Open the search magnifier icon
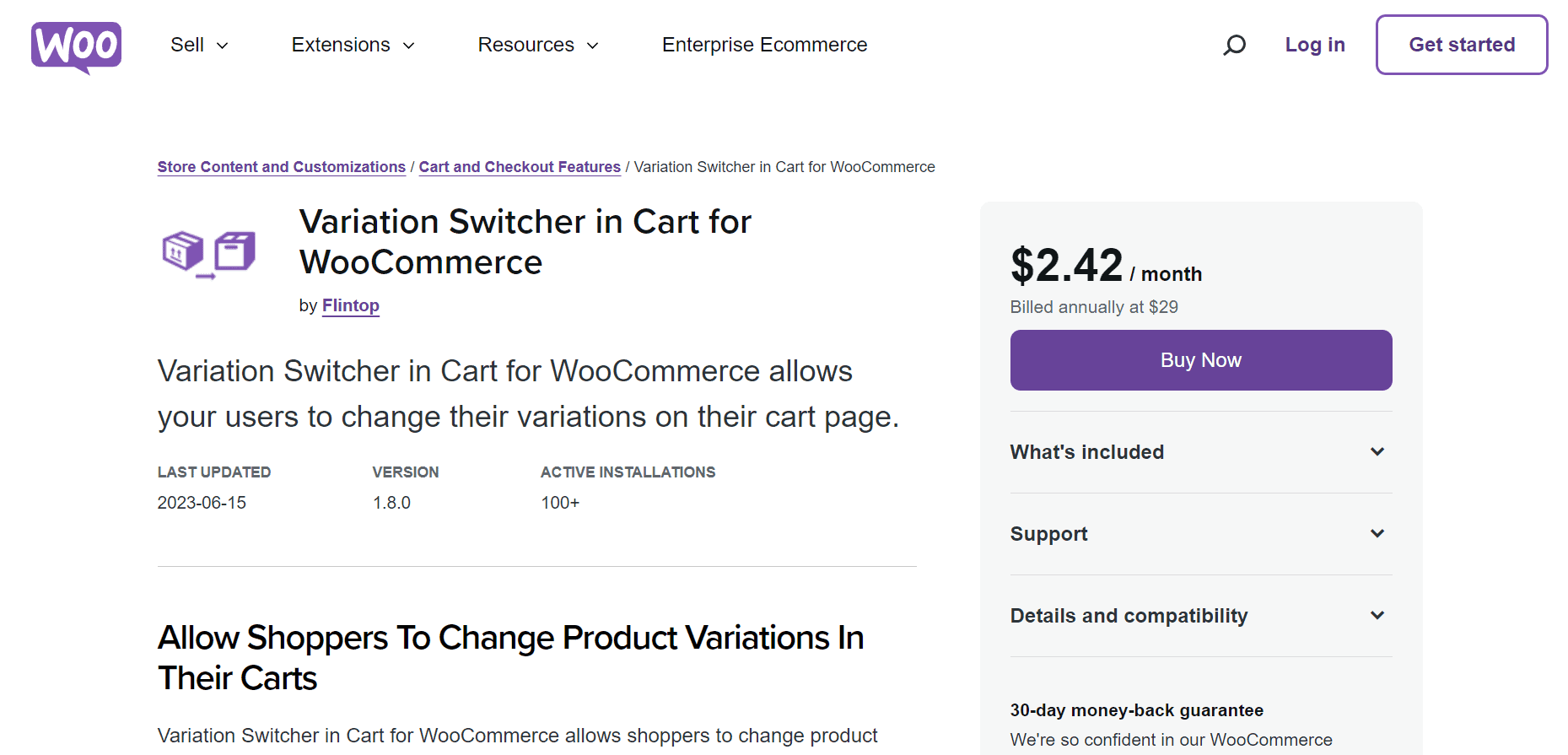The image size is (1568, 755). [x=1234, y=45]
